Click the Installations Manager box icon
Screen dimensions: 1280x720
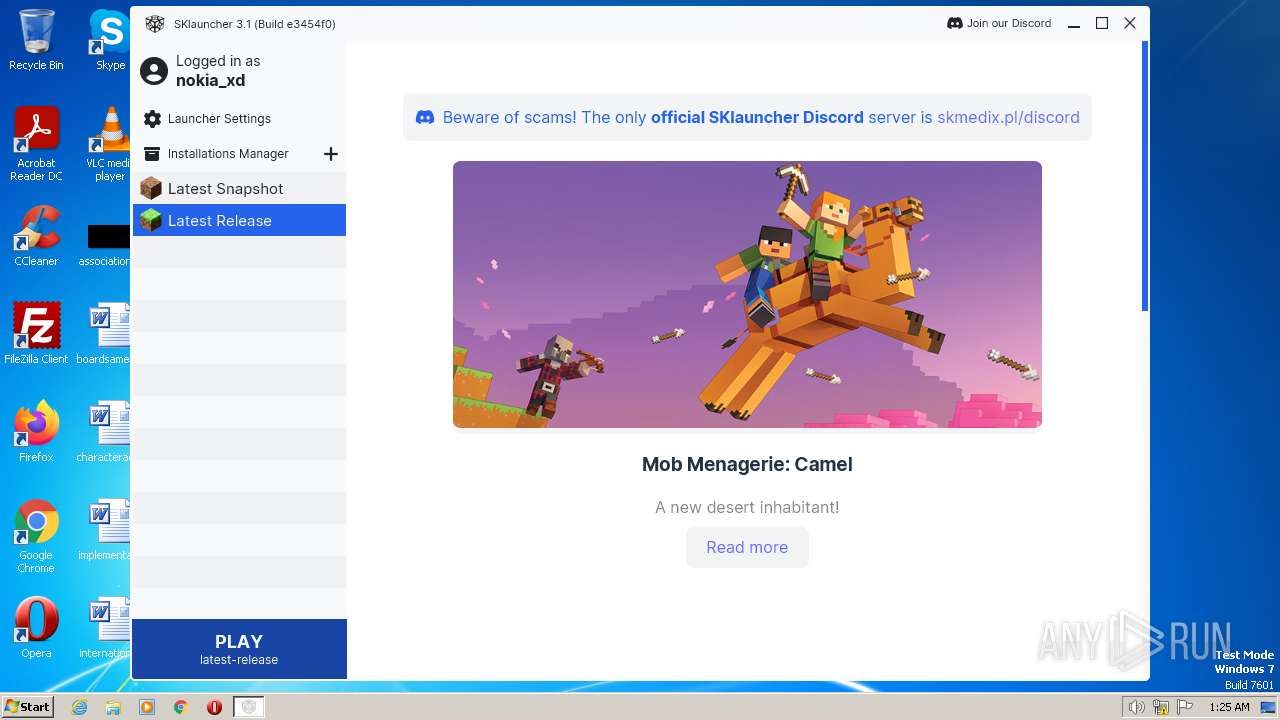152,154
